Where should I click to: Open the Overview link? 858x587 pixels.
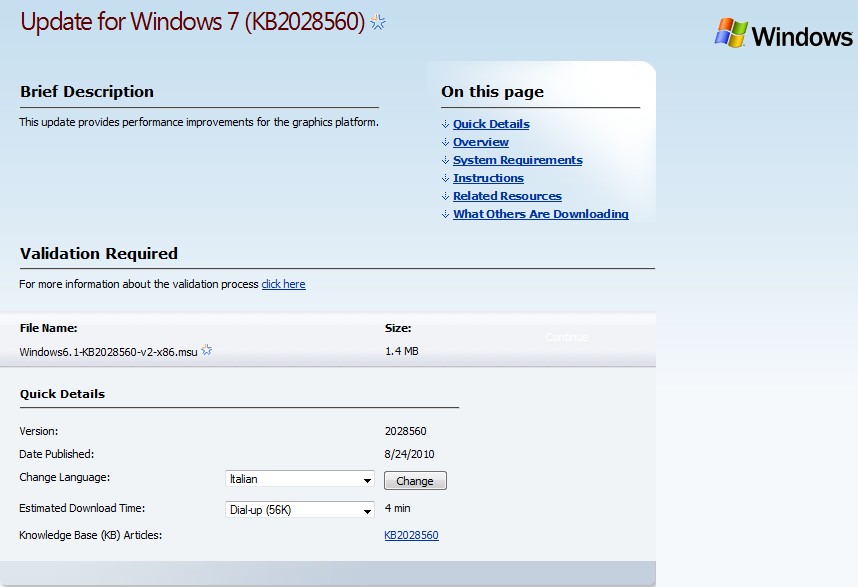(481, 142)
